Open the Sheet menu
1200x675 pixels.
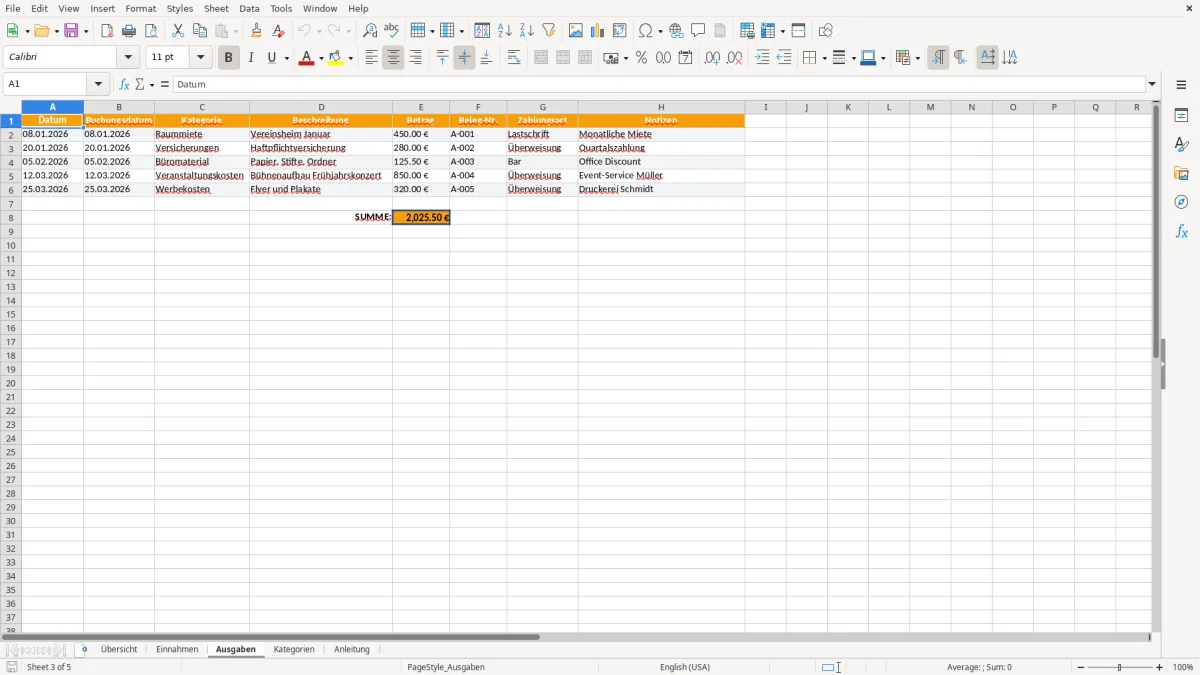(x=216, y=8)
